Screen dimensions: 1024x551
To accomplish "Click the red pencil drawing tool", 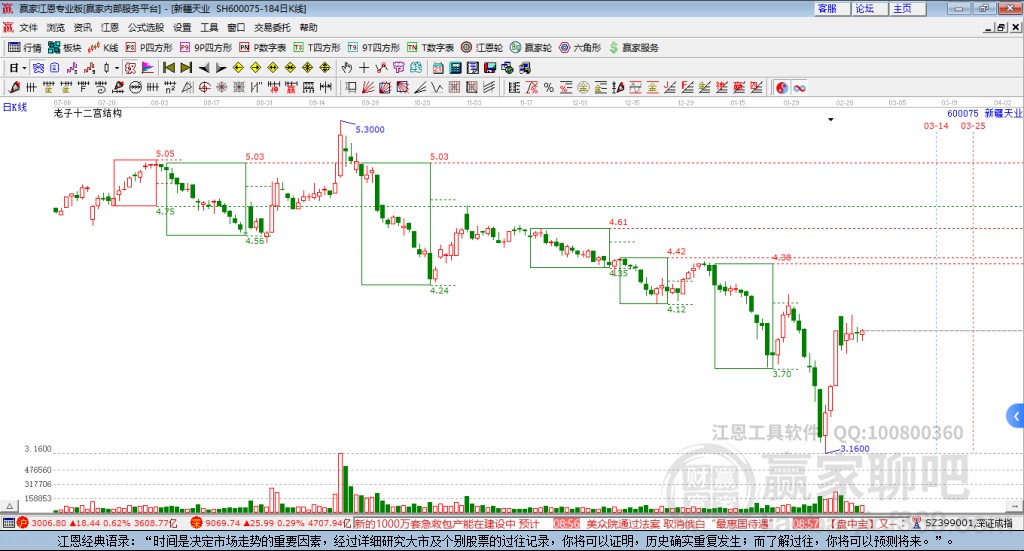I will coord(14,87).
